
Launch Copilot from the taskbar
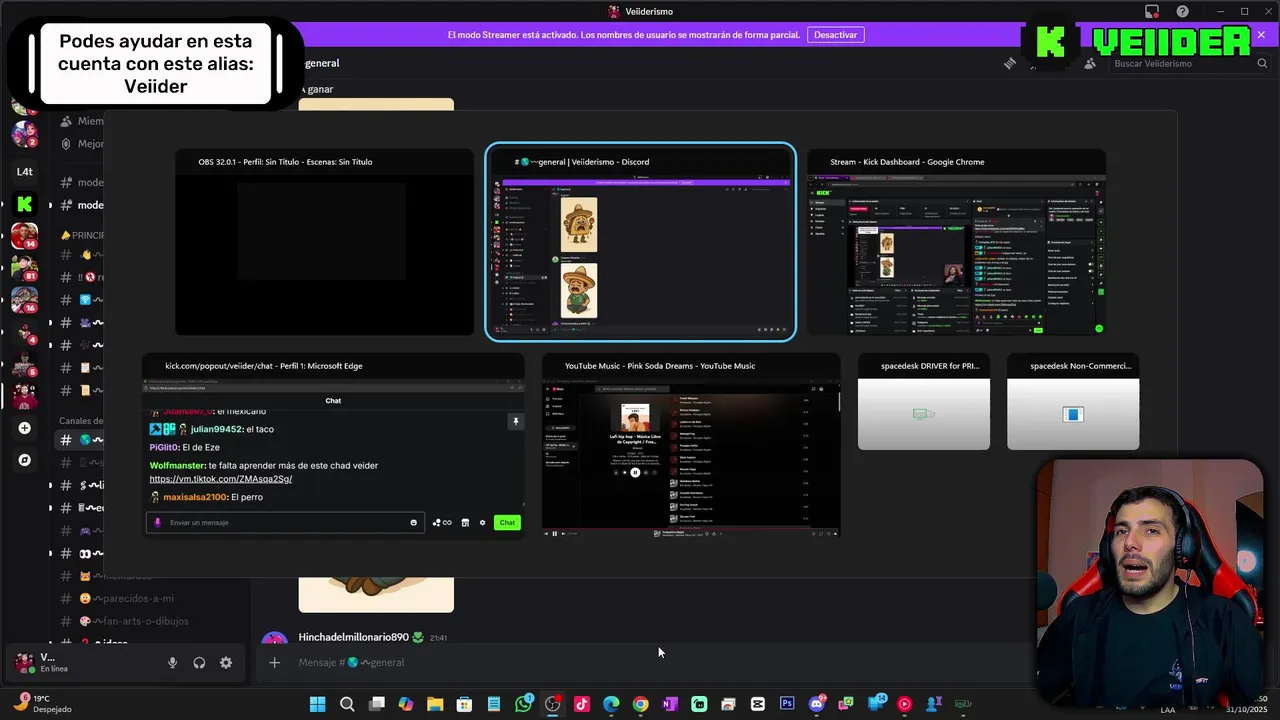pyautogui.click(x=406, y=704)
